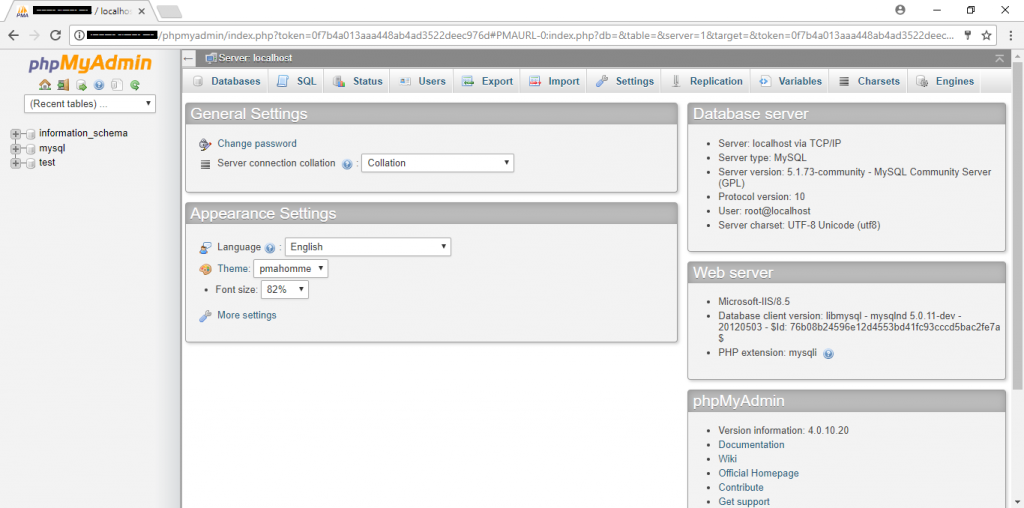Open help icon beside Language label
This screenshot has width=1024, height=508.
pyautogui.click(x=270, y=247)
